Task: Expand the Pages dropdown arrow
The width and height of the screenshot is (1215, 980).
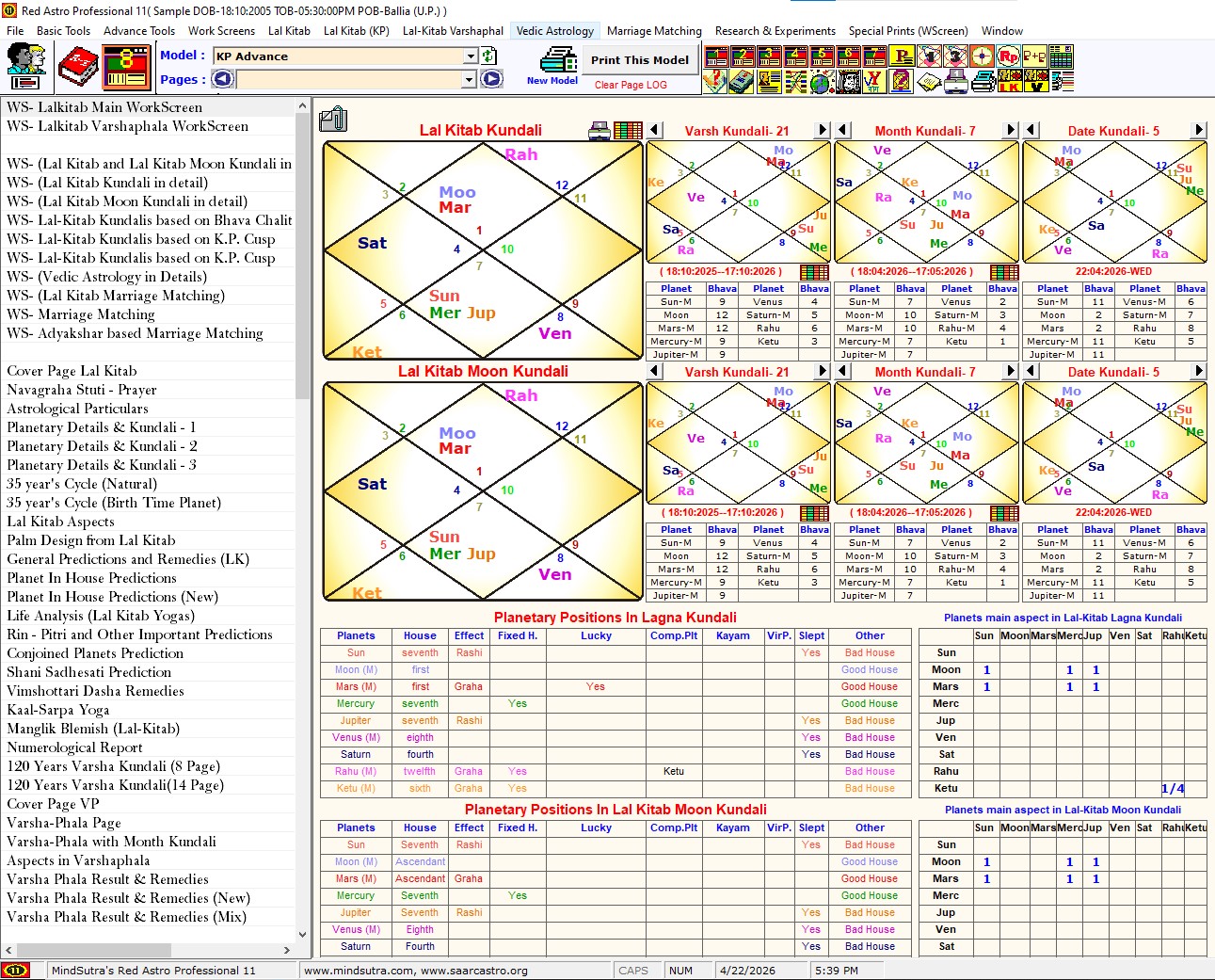Action: [468, 80]
